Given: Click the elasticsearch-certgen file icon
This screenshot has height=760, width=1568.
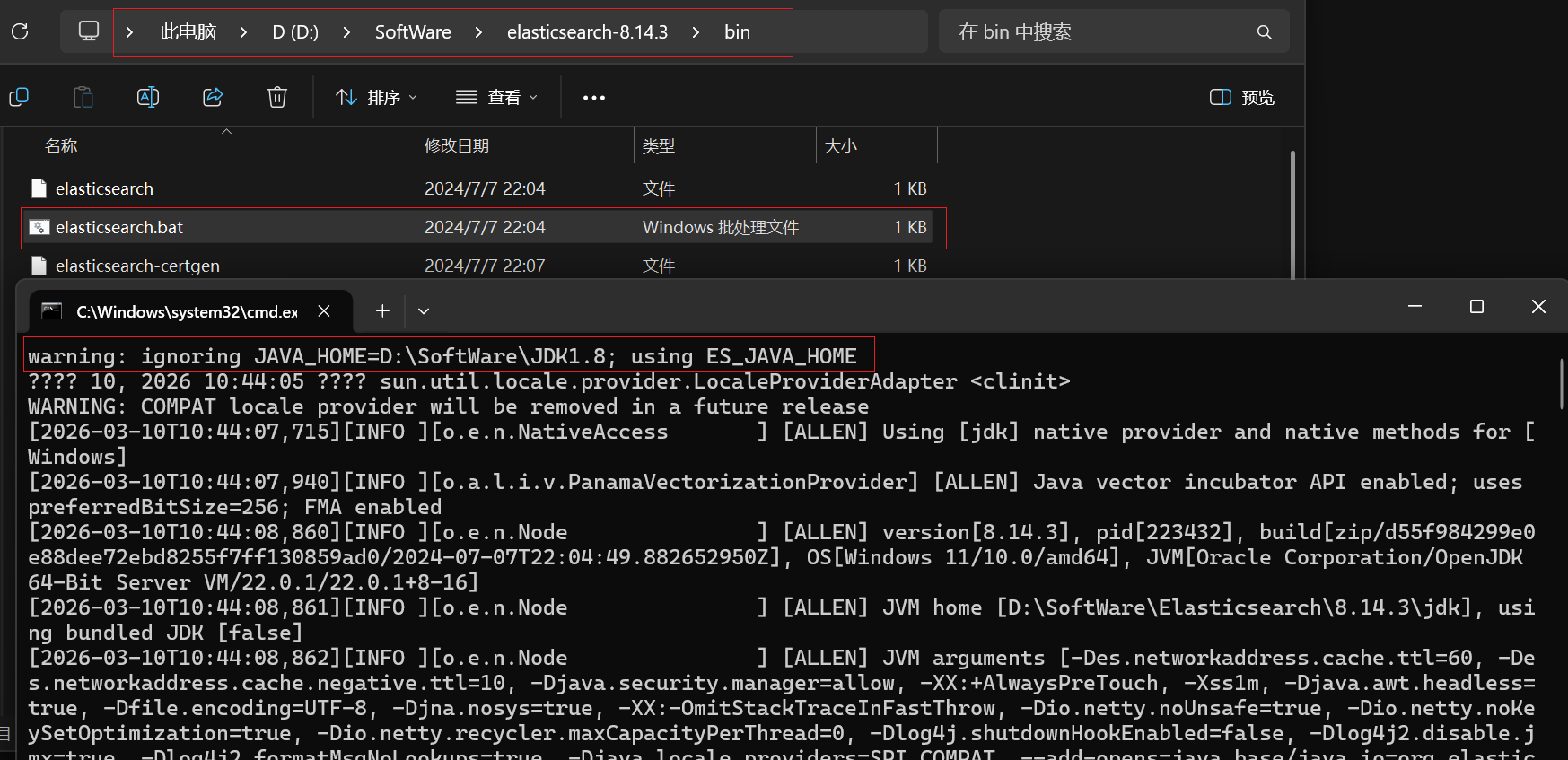Looking at the screenshot, I should 39,266.
